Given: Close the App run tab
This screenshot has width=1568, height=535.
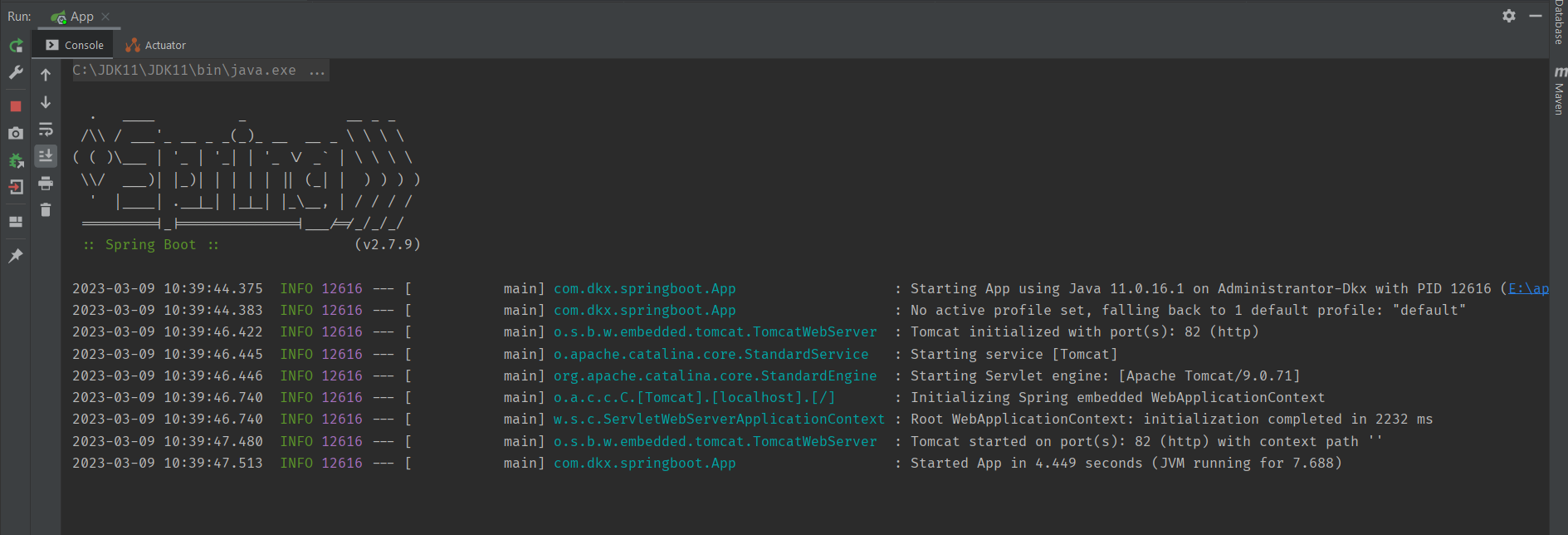Looking at the screenshot, I should [x=105, y=17].
